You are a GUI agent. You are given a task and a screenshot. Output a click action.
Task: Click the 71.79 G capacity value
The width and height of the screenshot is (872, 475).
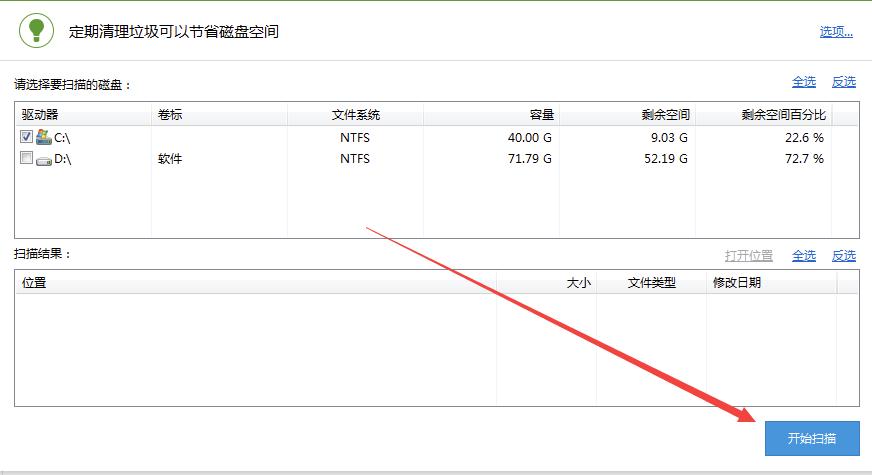click(x=529, y=159)
